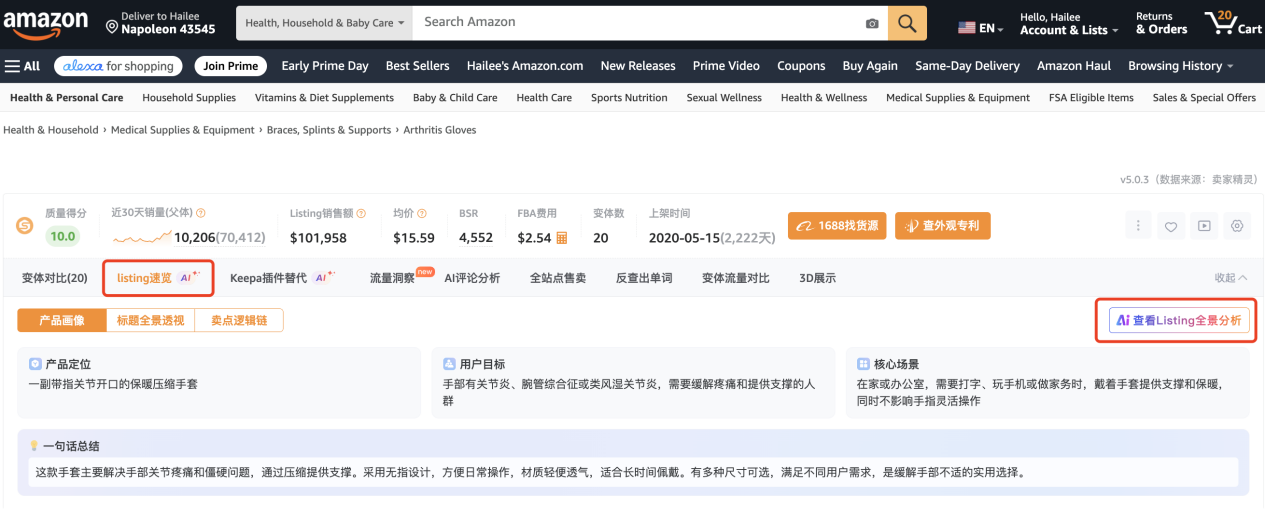
Task: Open the plugin settings gear icon
Action: (x=1237, y=226)
